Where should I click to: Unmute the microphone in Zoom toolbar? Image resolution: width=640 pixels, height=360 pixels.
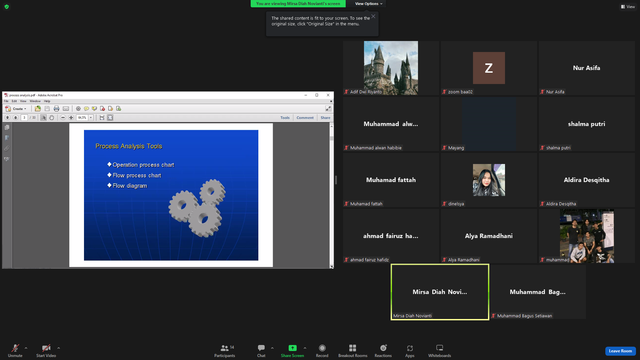click(15, 350)
